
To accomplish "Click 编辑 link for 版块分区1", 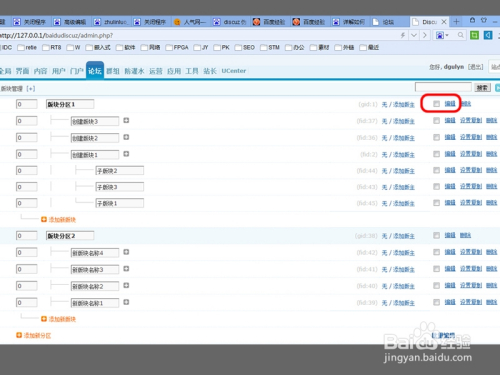I will (x=450, y=104).
